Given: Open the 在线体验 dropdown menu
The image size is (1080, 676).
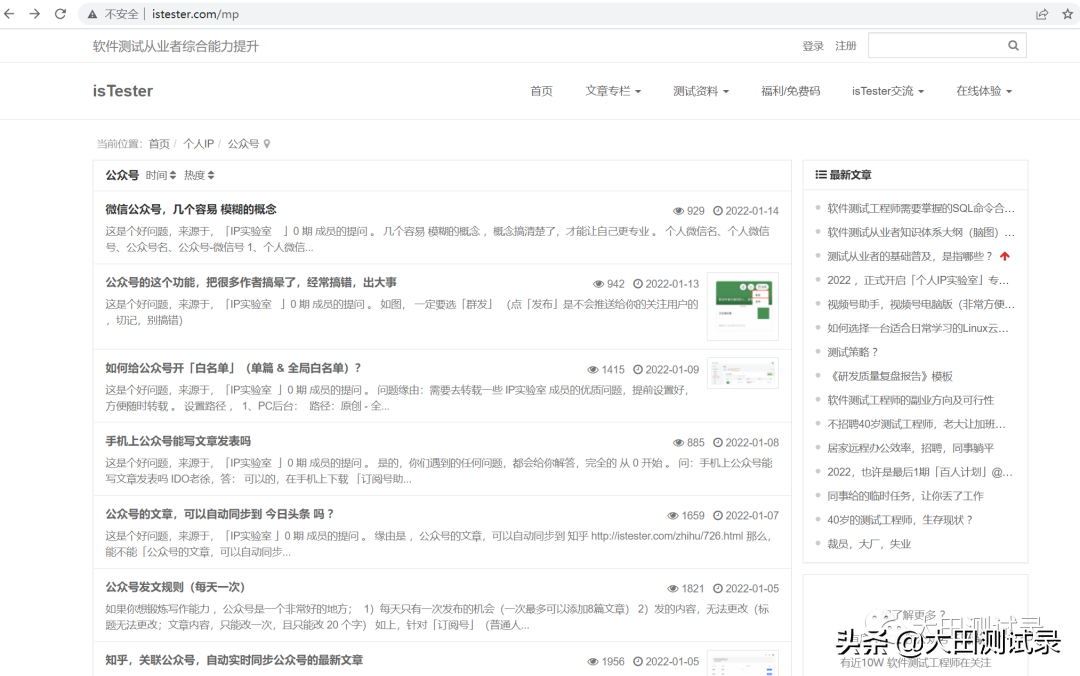Looking at the screenshot, I should (983, 91).
